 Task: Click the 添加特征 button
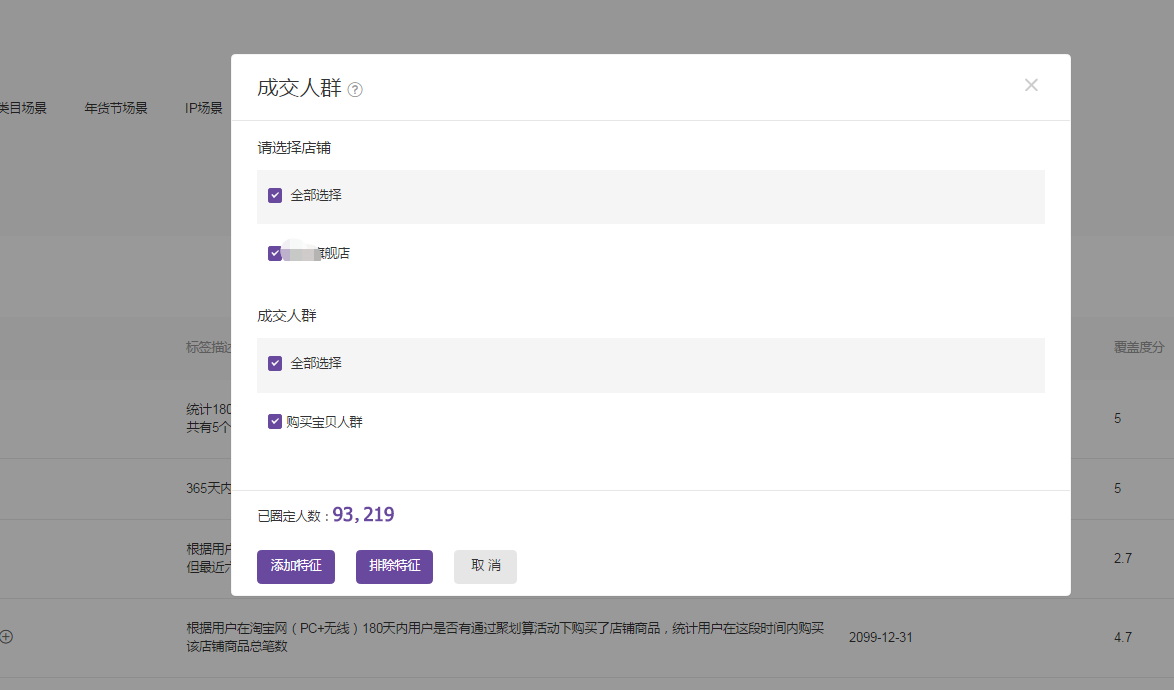click(x=296, y=567)
